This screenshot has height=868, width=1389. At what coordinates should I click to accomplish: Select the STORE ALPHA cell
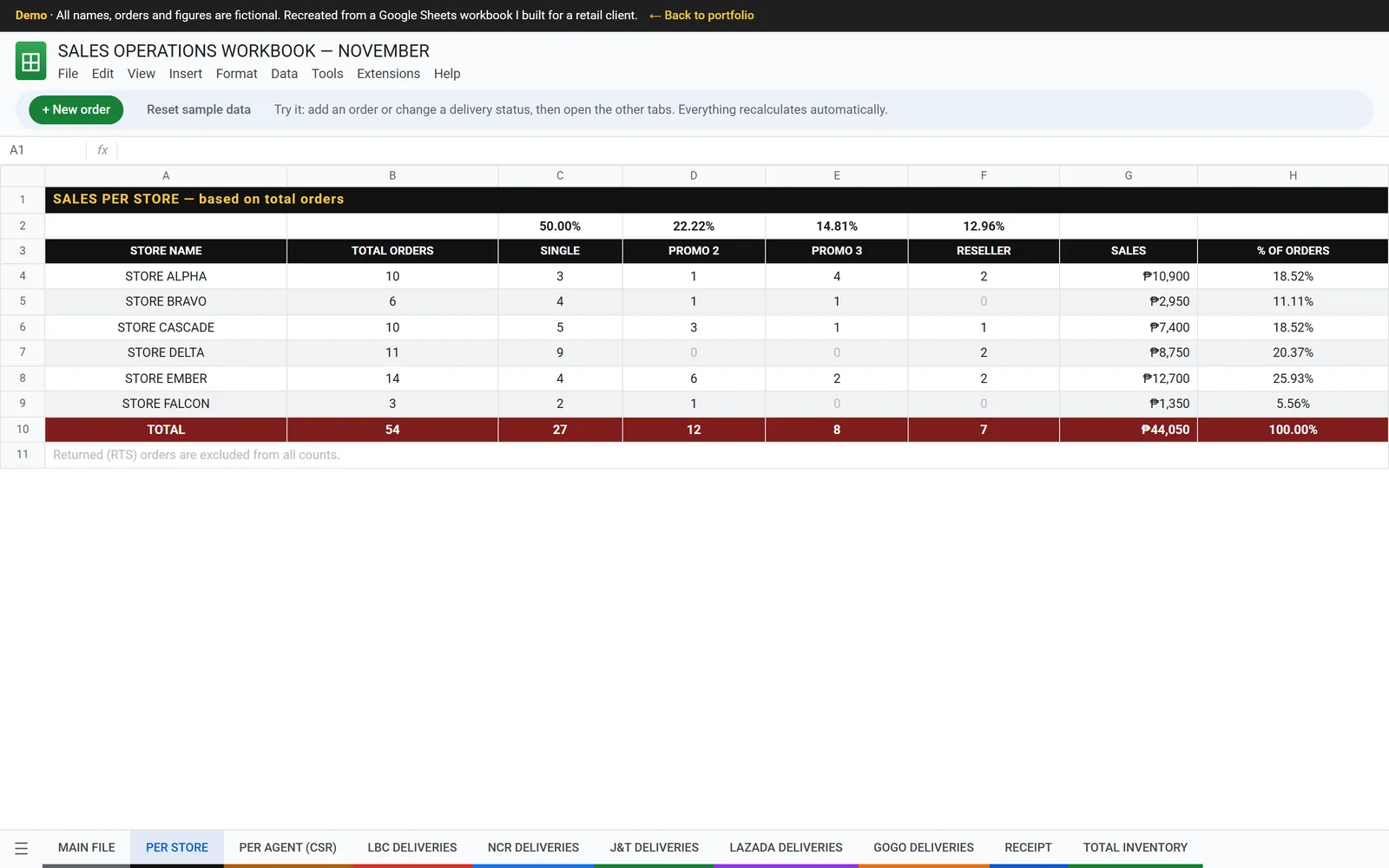coord(166,276)
